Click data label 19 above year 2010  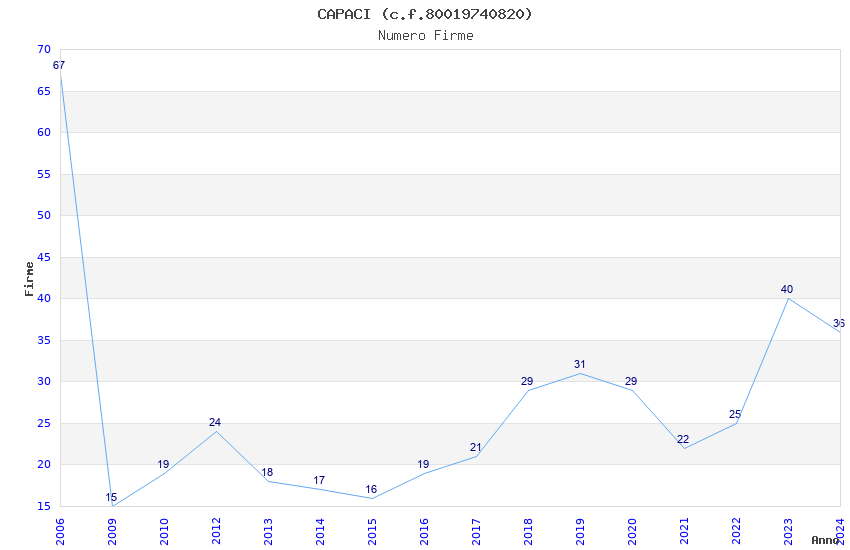[x=163, y=464]
